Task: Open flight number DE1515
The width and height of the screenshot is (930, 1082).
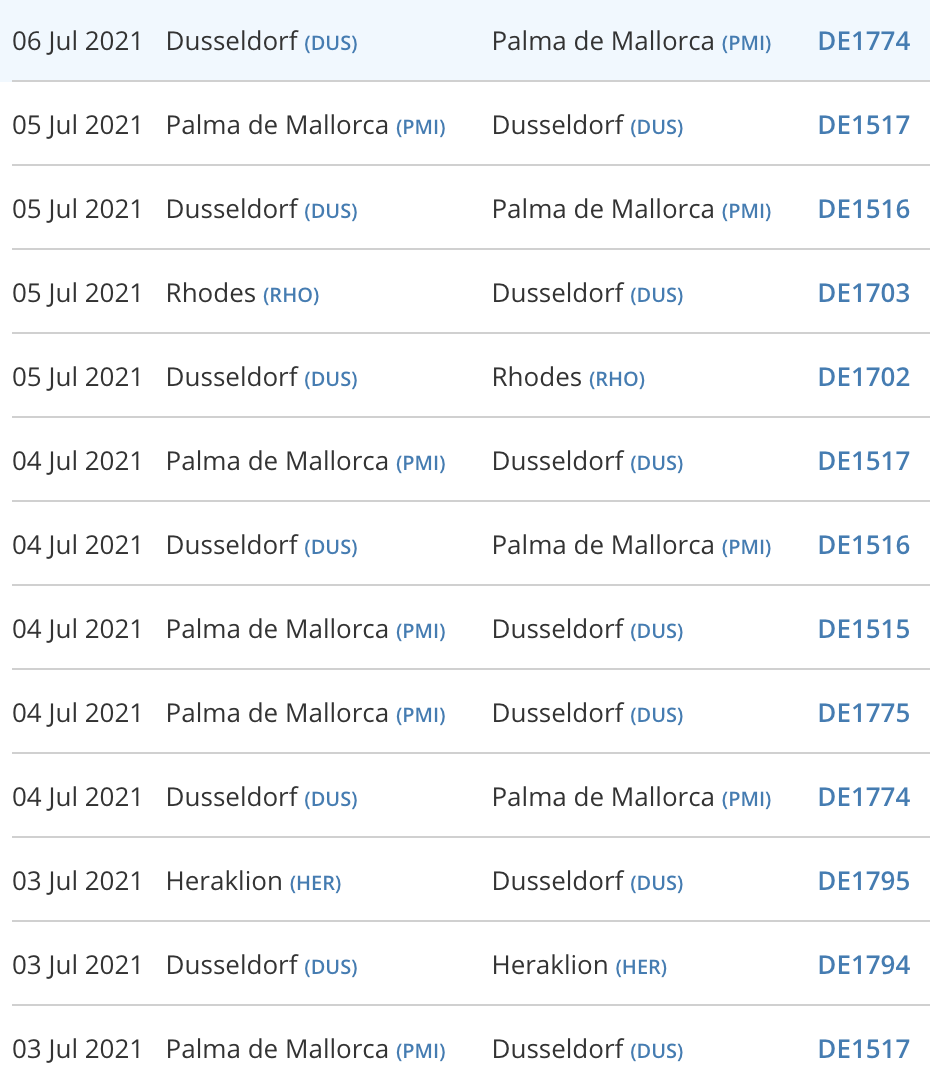Action: click(863, 629)
